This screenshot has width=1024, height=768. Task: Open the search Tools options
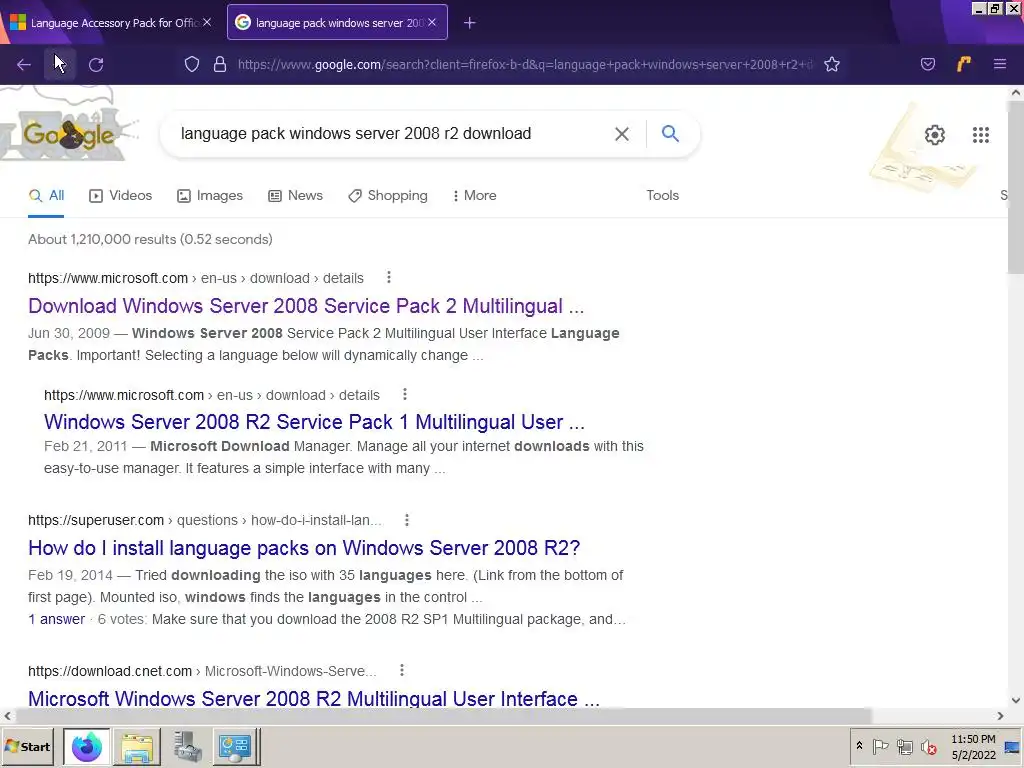click(x=662, y=195)
